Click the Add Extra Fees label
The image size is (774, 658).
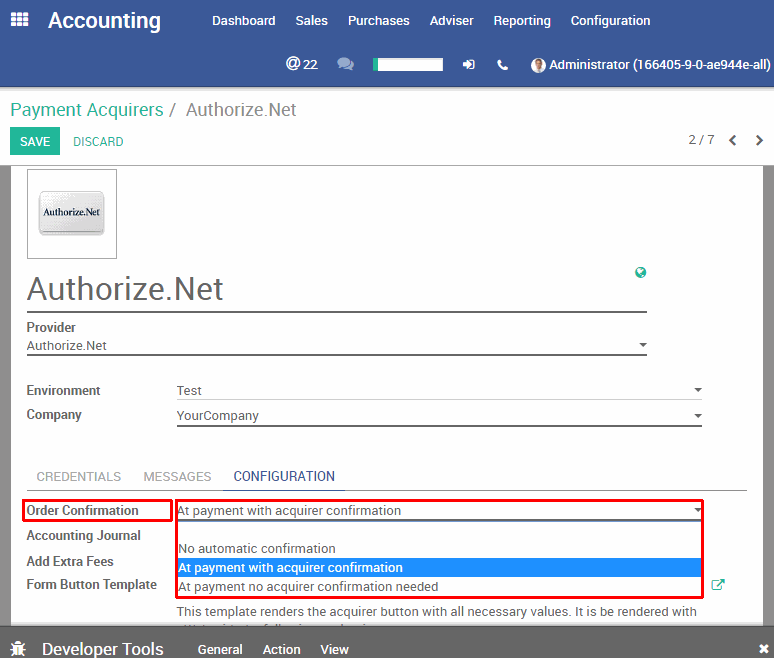point(70,561)
